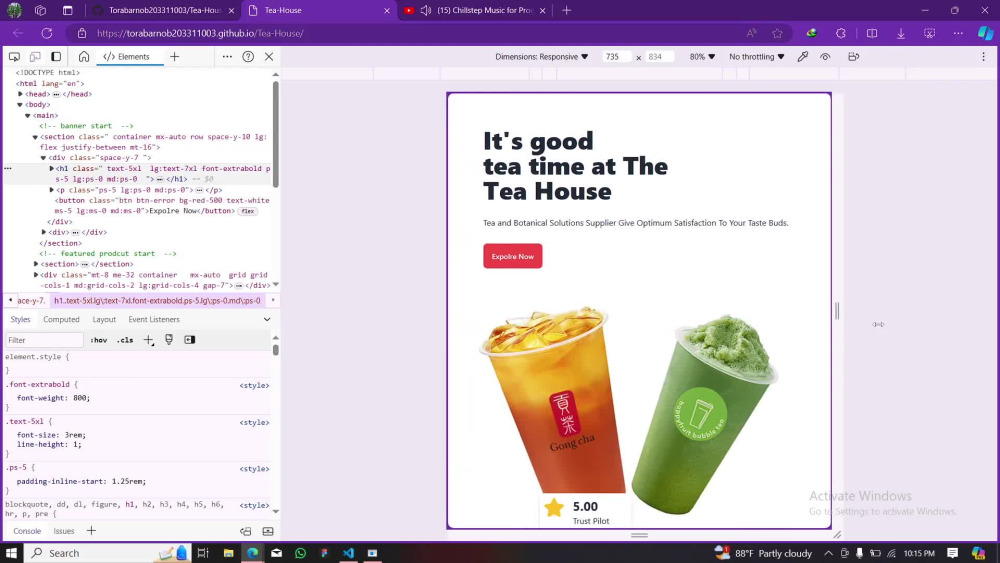Close the DevTools panel
The height and width of the screenshot is (563, 1000).
(x=269, y=57)
